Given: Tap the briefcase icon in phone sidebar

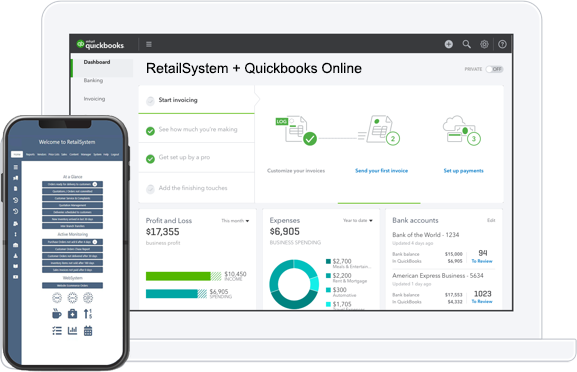Looking at the screenshot, I should [x=15, y=245].
